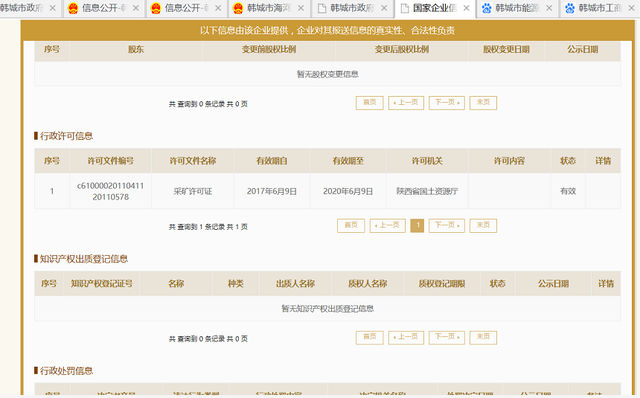
Task: Click the Baidu paw icon on 韩城市能源 tab
Action: 486,8
